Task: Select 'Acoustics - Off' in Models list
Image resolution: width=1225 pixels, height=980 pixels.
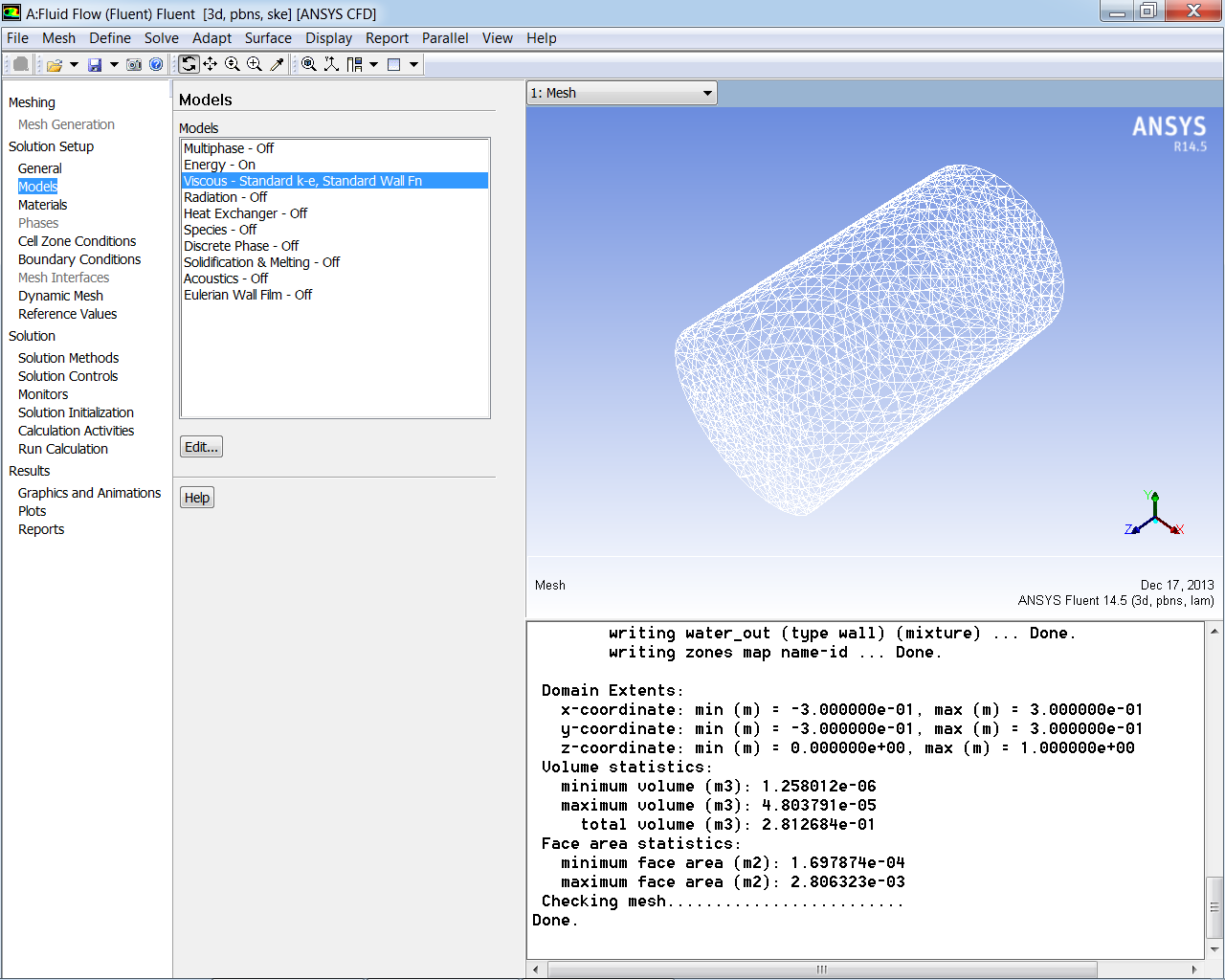Action: tap(335, 278)
